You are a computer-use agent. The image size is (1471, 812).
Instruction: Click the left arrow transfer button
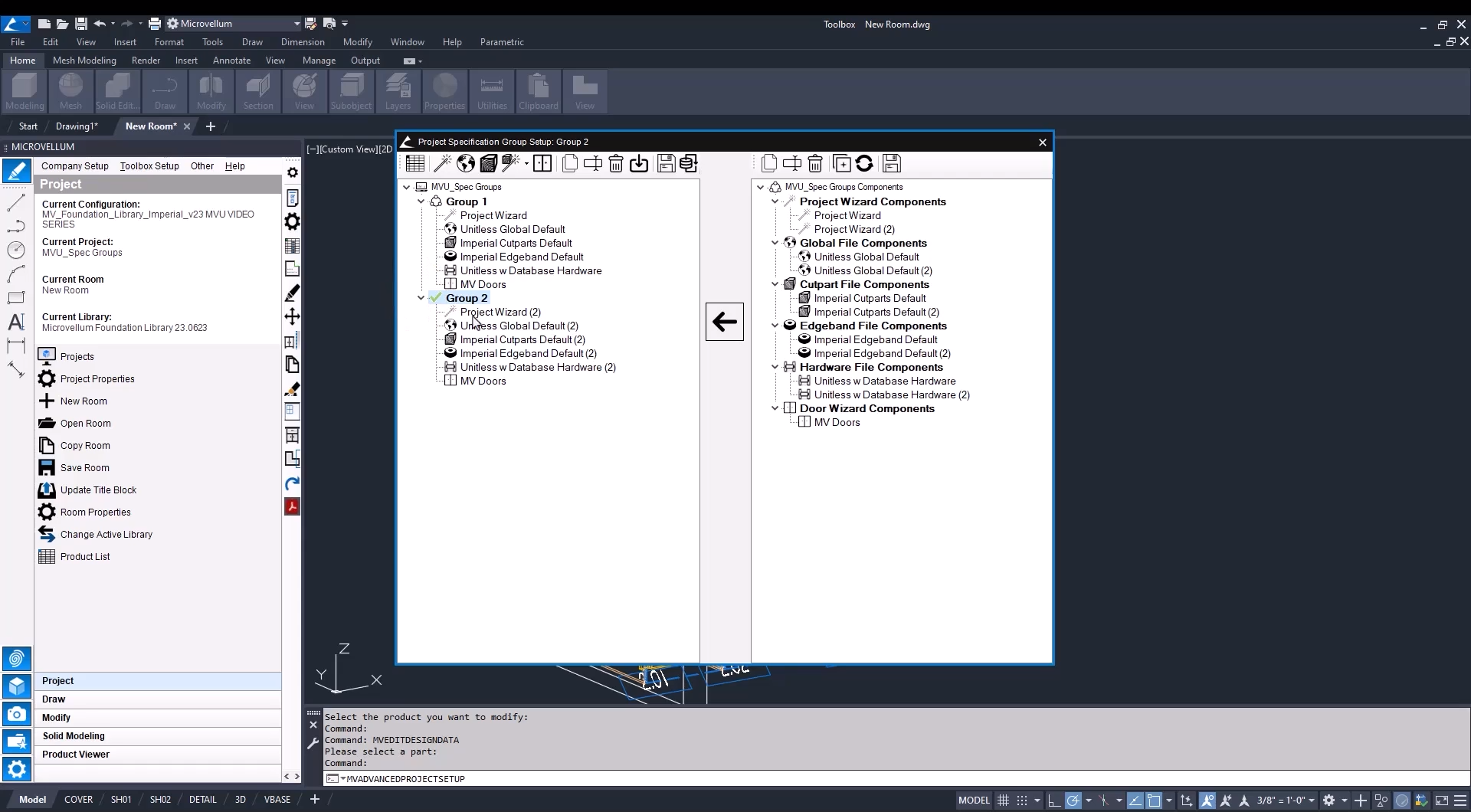[x=725, y=322]
